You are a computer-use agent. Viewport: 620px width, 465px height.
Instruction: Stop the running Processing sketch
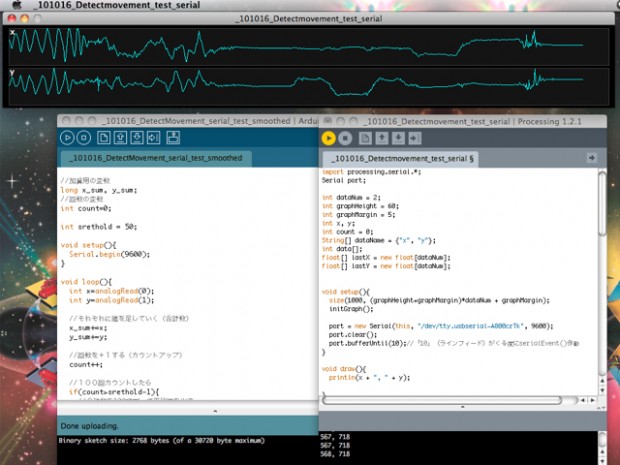[345, 137]
